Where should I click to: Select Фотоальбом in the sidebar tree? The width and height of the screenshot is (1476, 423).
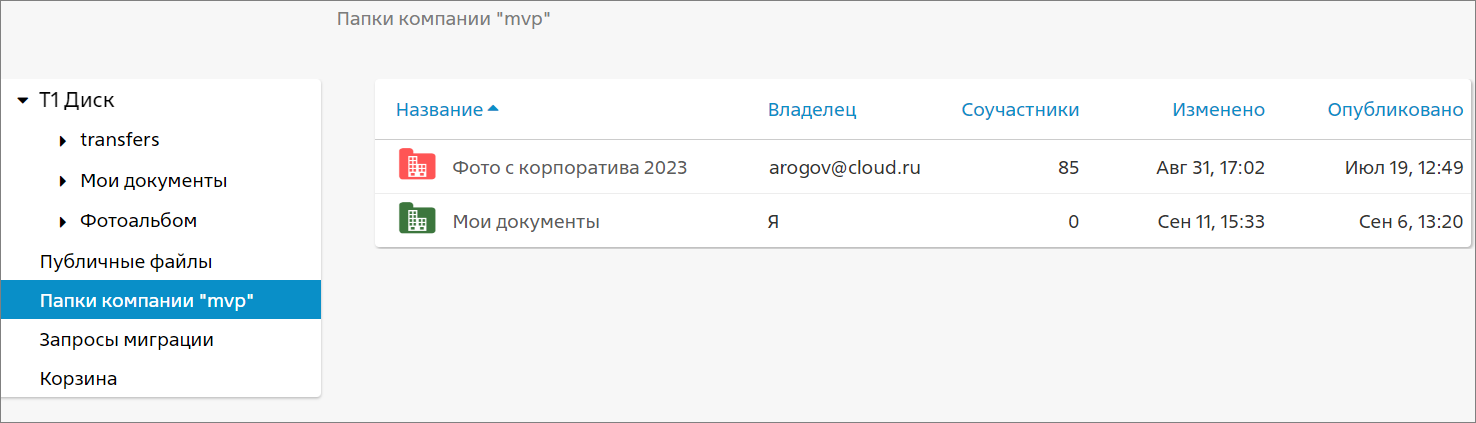(x=139, y=221)
